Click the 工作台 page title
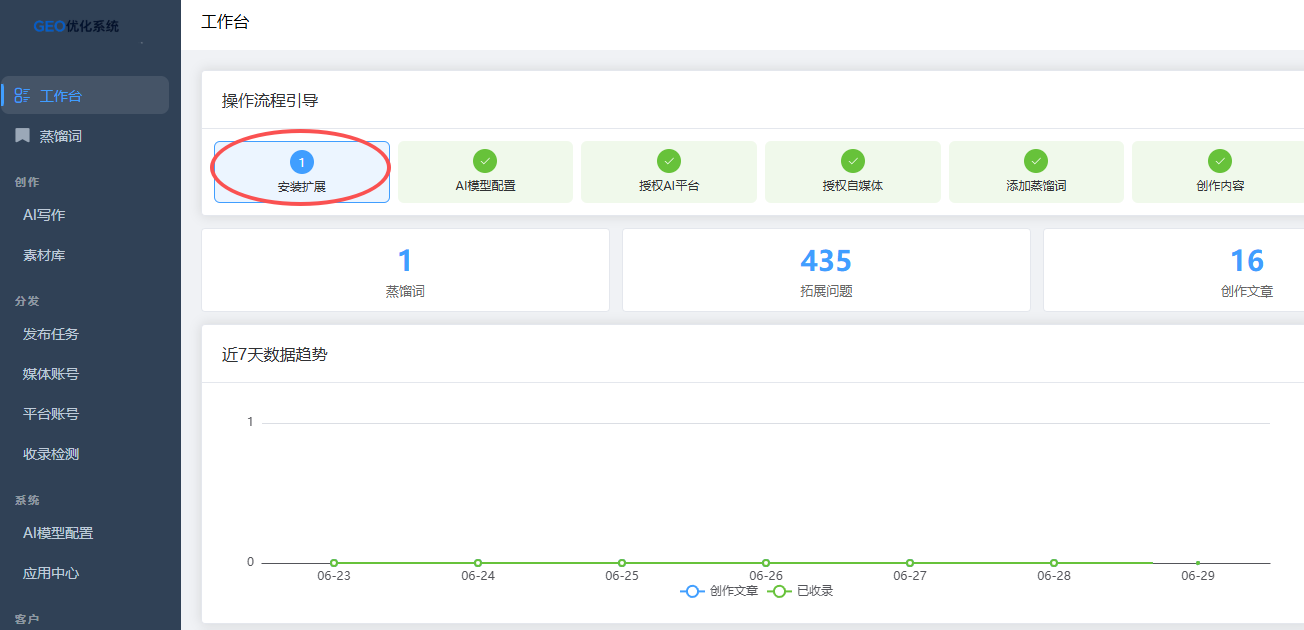This screenshot has height=630, width=1304. click(225, 22)
